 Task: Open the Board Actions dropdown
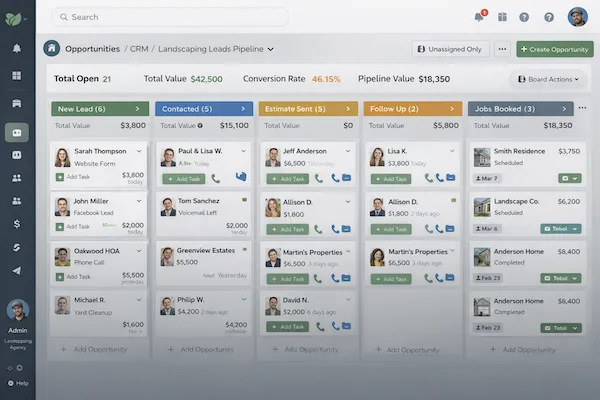(548, 79)
